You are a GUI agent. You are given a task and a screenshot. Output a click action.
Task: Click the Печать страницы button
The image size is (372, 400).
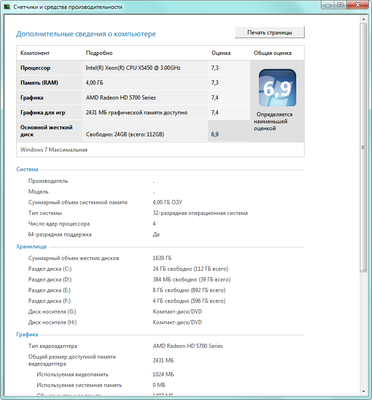click(270, 32)
